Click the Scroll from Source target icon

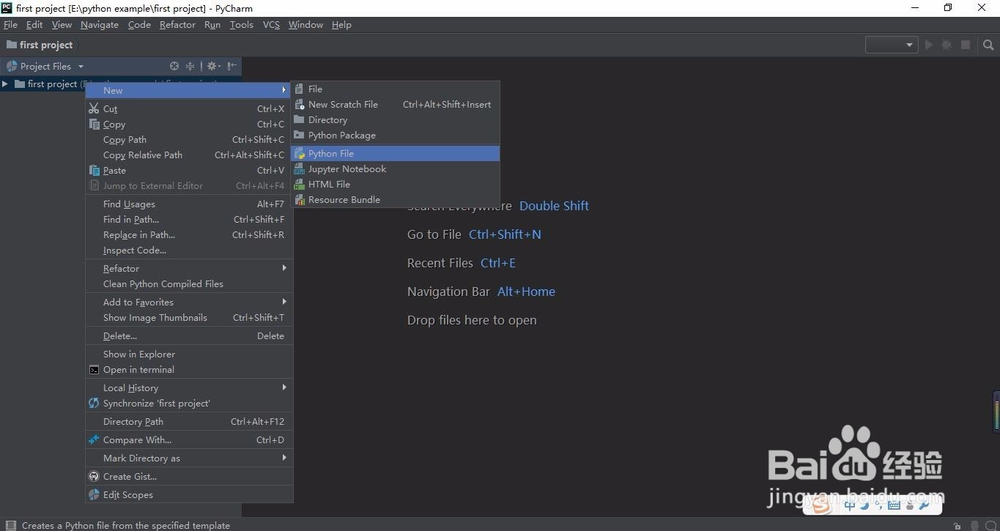[x=174, y=66]
